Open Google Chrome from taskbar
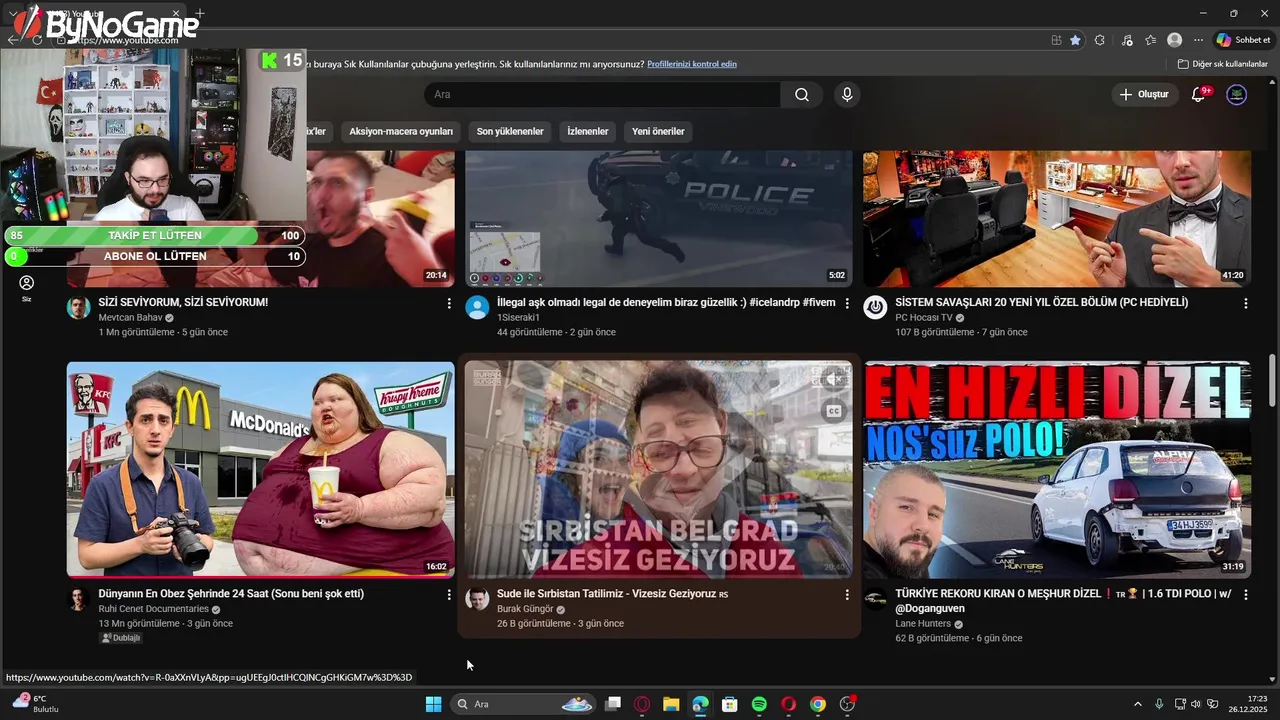The image size is (1280, 720). coord(818,704)
